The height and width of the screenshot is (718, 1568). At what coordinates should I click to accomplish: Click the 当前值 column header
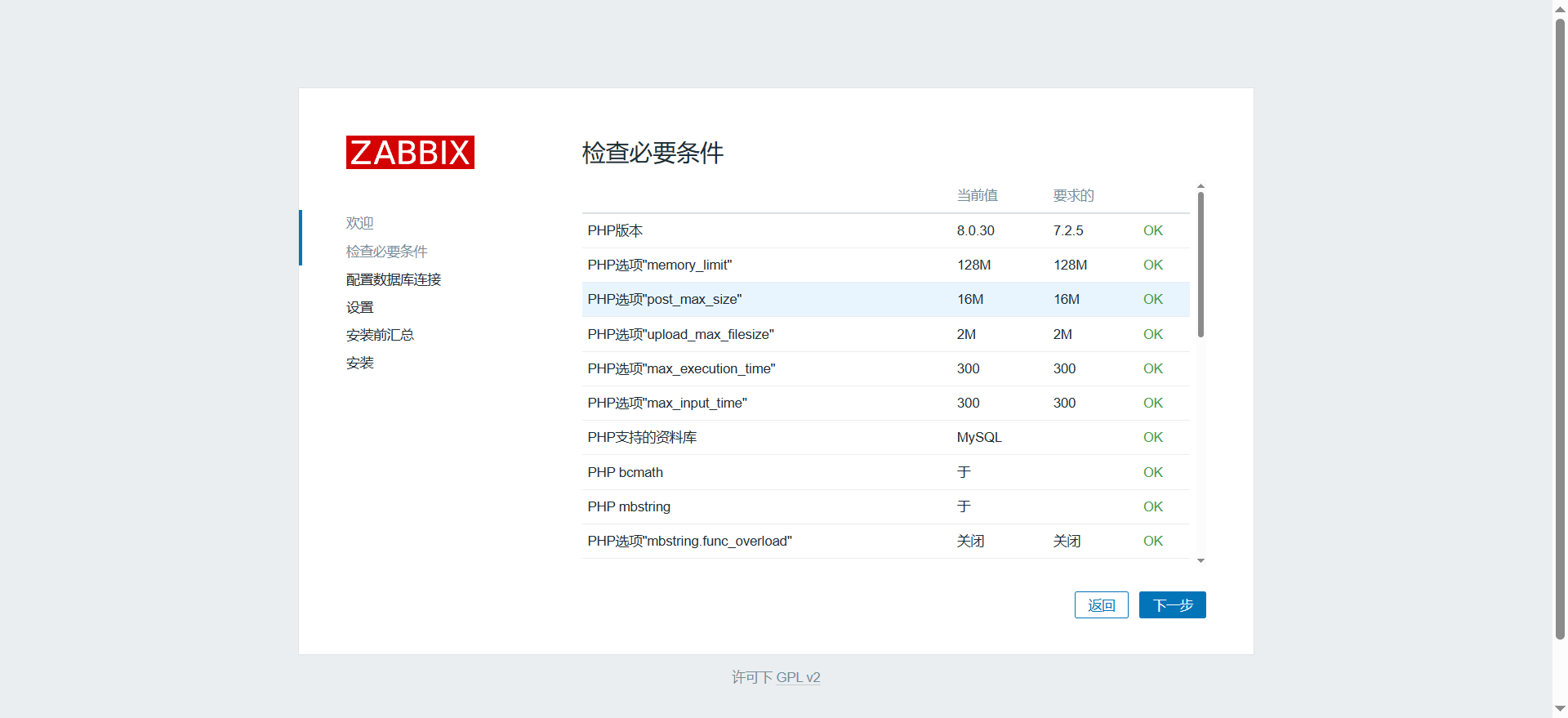pos(977,196)
